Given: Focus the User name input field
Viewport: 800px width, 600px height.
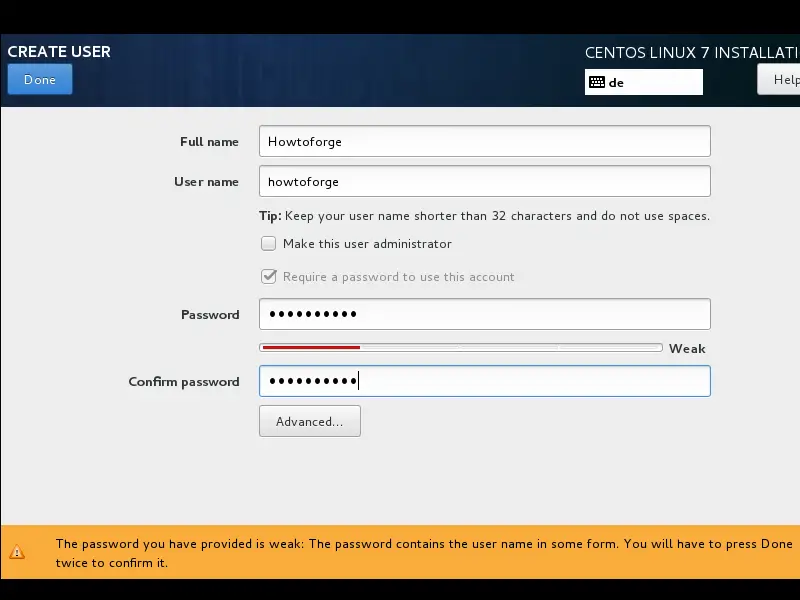Looking at the screenshot, I should (485, 181).
